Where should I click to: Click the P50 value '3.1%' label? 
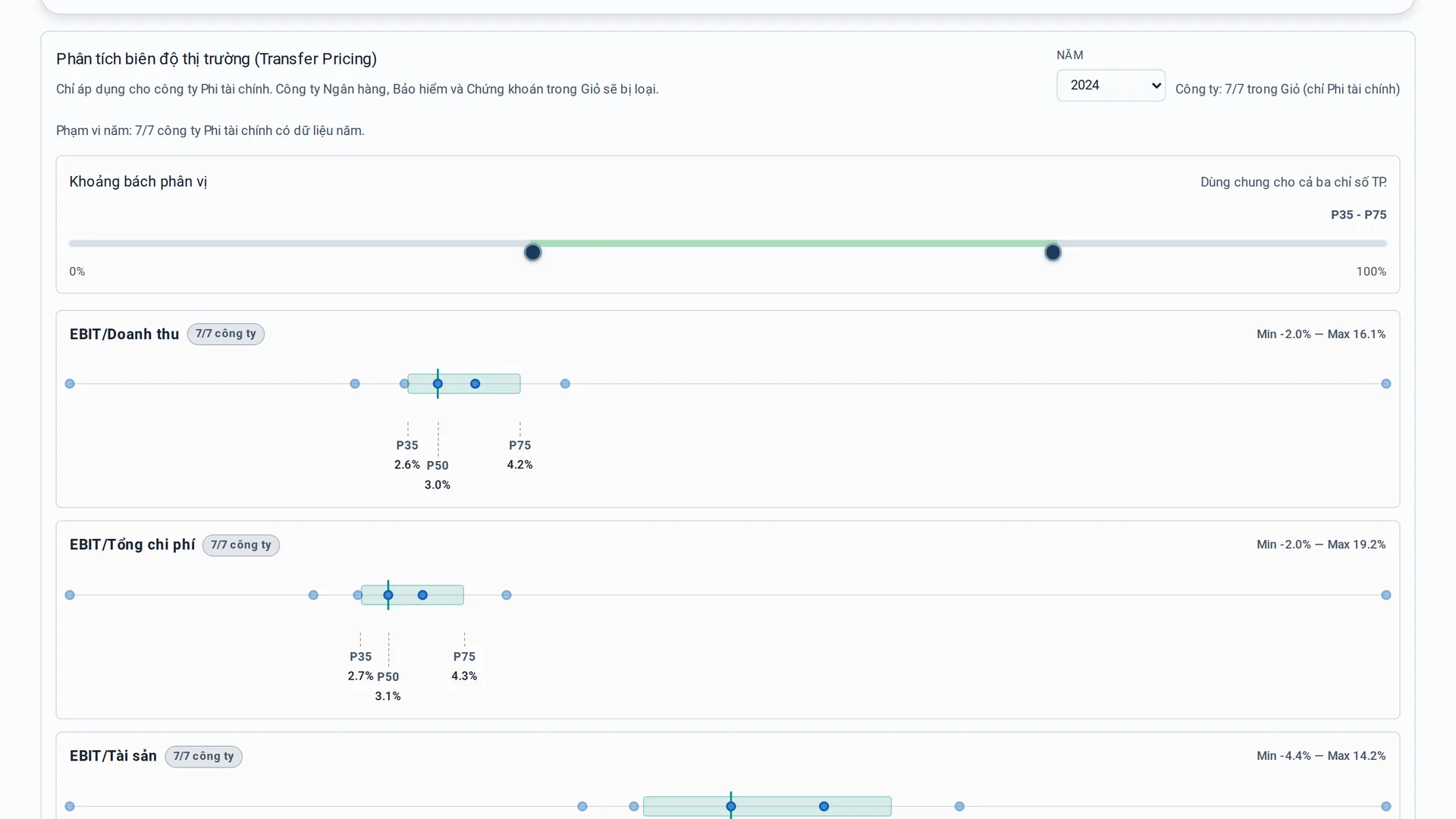pos(388,696)
